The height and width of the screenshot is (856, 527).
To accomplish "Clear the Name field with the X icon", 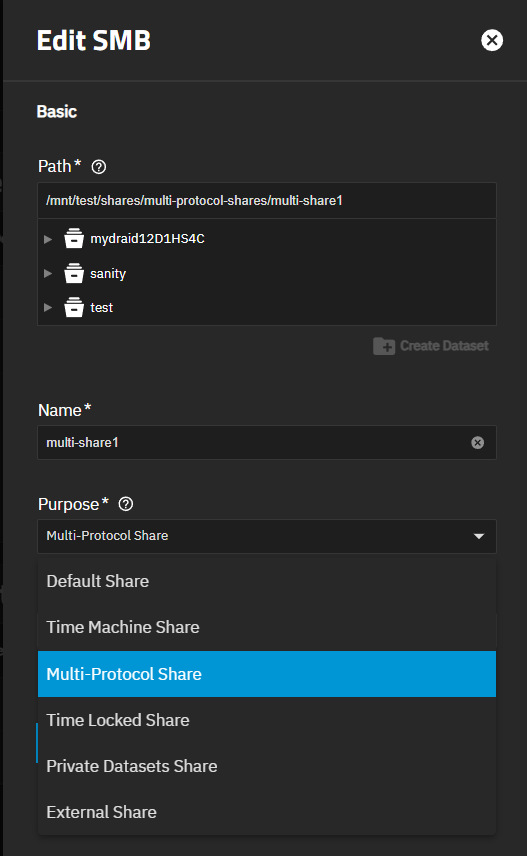I will click(477, 443).
